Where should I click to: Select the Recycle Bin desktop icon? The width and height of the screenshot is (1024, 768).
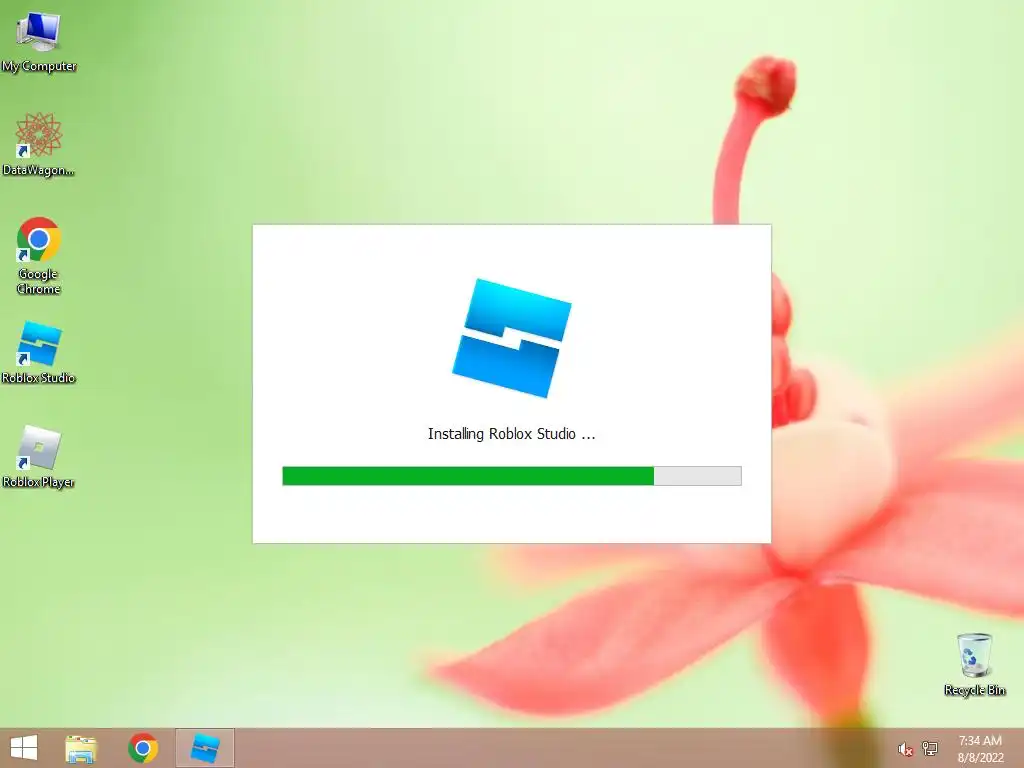pos(974,664)
